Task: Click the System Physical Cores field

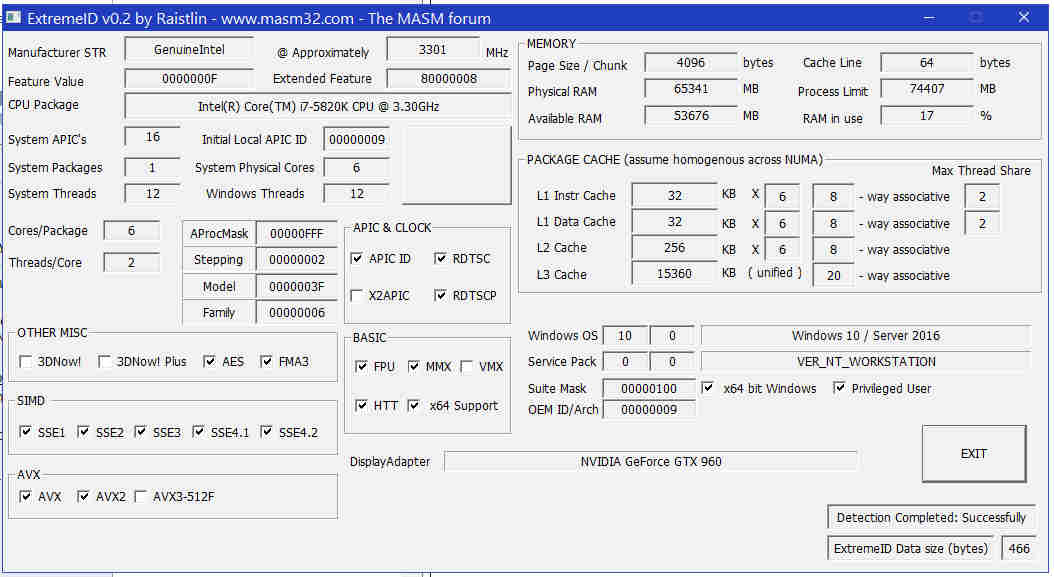Action: point(356,167)
